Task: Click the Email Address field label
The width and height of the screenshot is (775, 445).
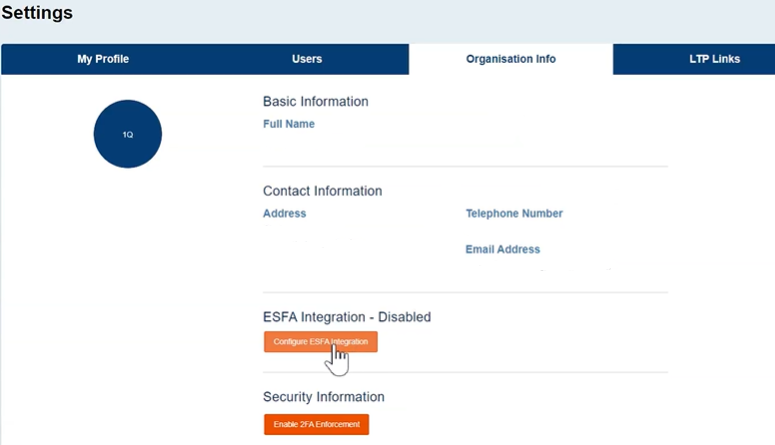Action: click(502, 249)
